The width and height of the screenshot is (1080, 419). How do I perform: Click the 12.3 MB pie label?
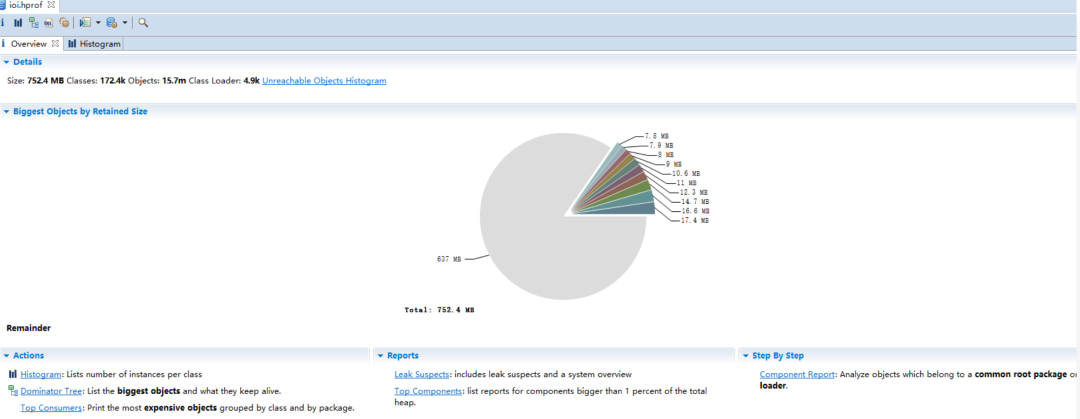pyautogui.click(x=694, y=192)
